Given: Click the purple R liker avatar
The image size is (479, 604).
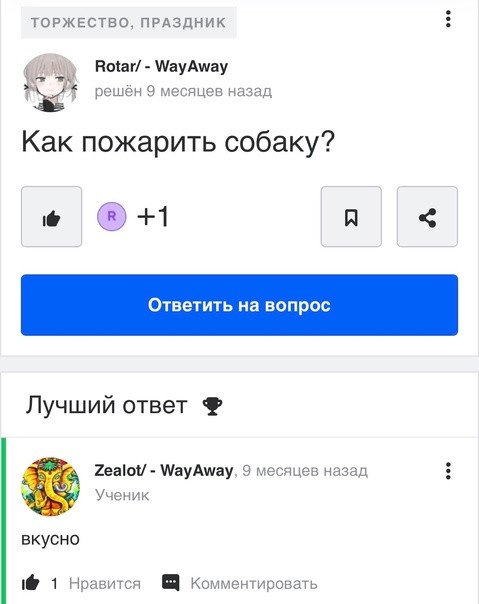Looking at the screenshot, I should pos(112,216).
